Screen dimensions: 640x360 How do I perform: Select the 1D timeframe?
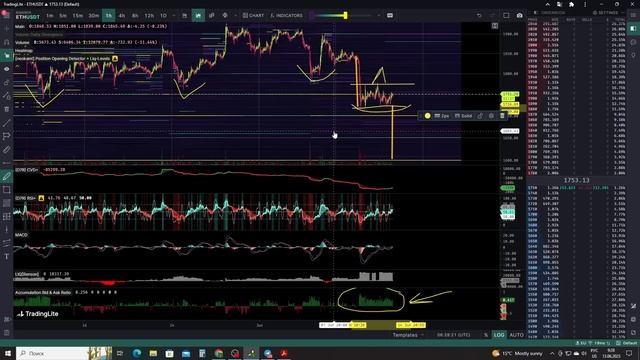click(163, 16)
